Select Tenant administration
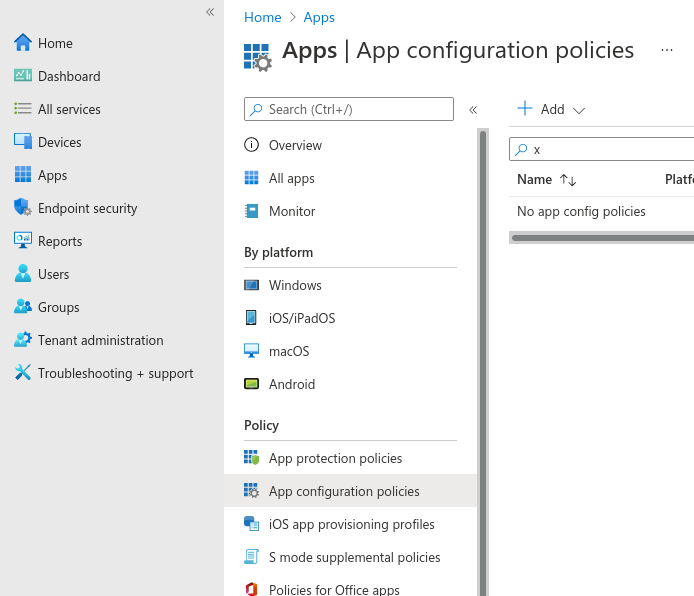The width and height of the screenshot is (694, 596). coord(100,340)
